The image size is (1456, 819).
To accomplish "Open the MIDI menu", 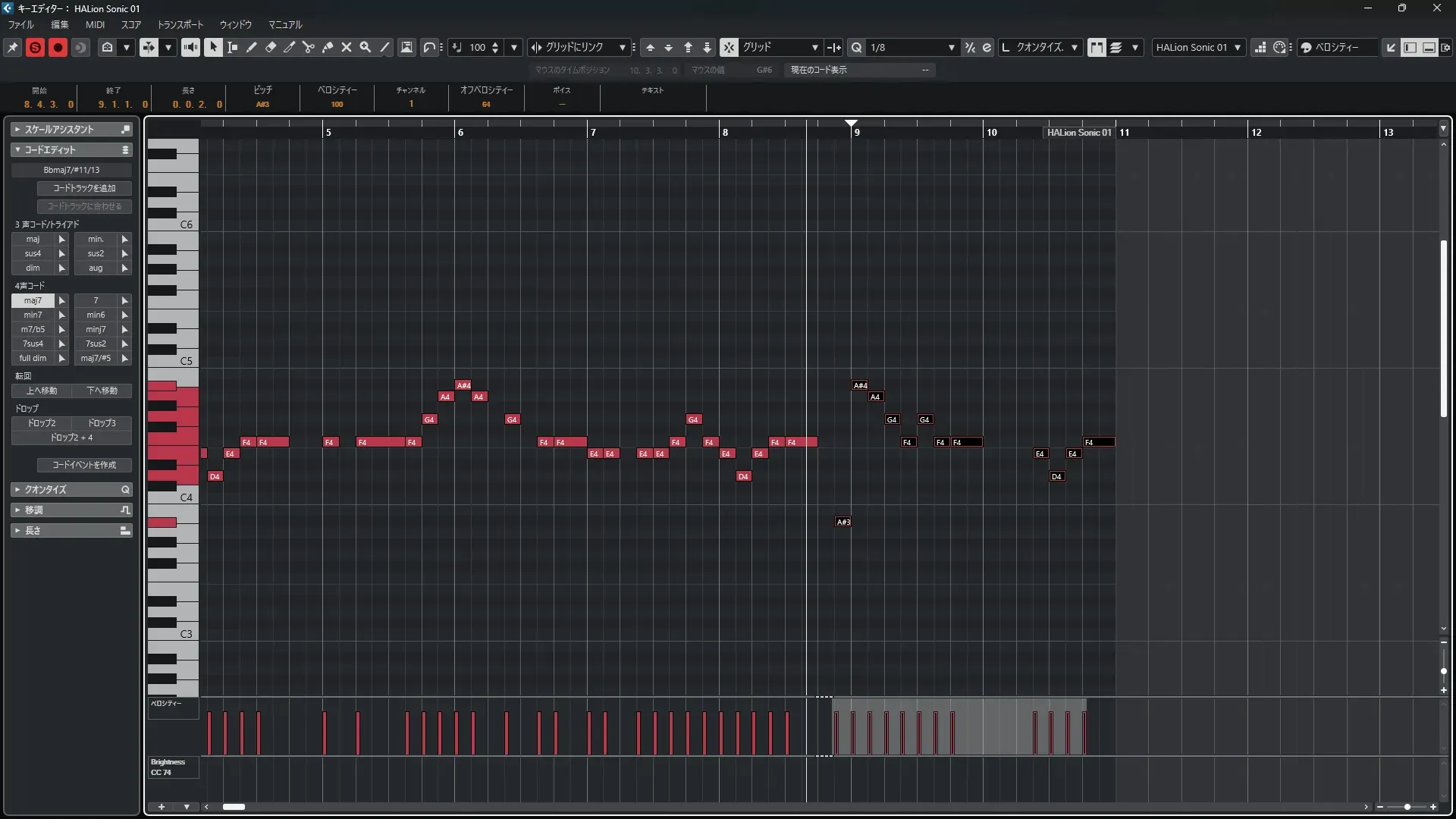I will [95, 24].
